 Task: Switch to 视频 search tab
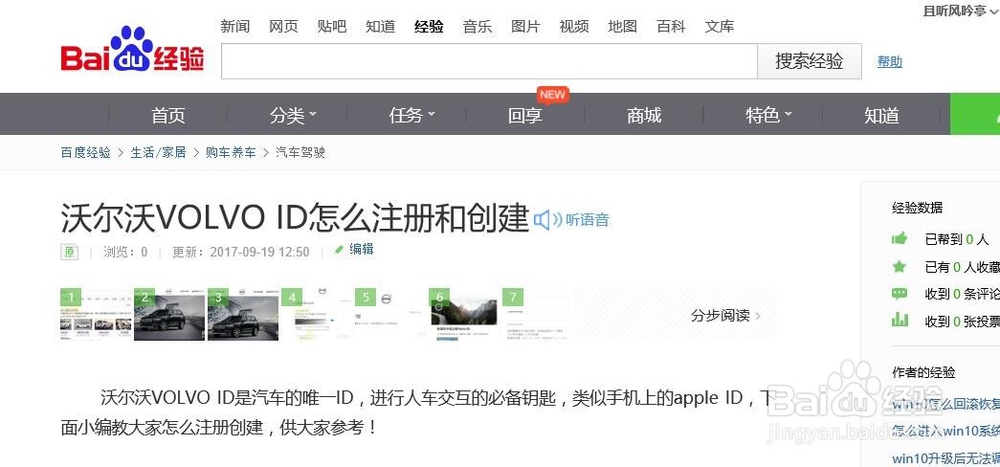click(574, 27)
